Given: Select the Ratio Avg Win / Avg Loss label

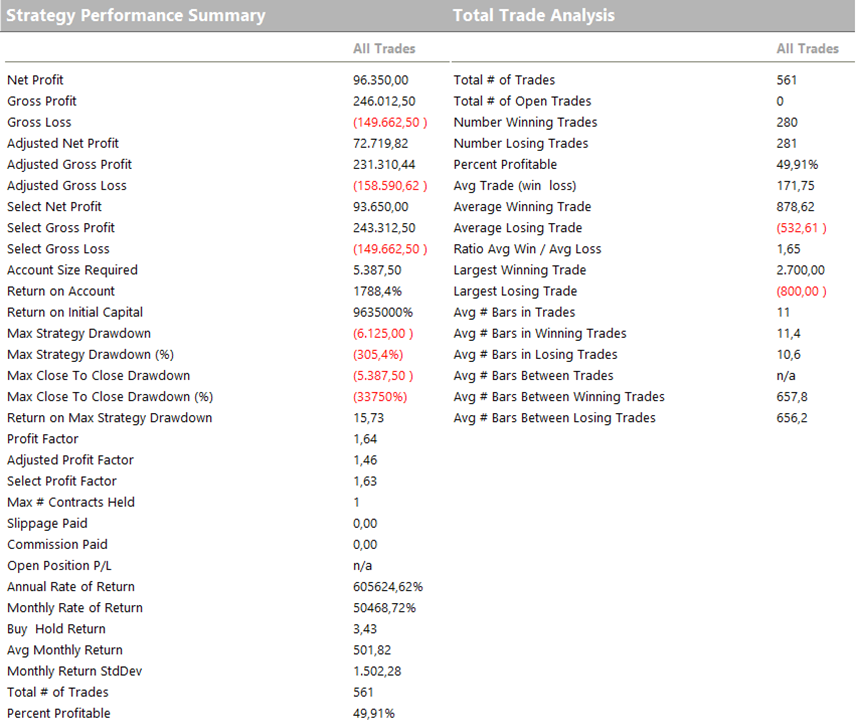Looking at the screenshot, I should (x=527, y=249).
